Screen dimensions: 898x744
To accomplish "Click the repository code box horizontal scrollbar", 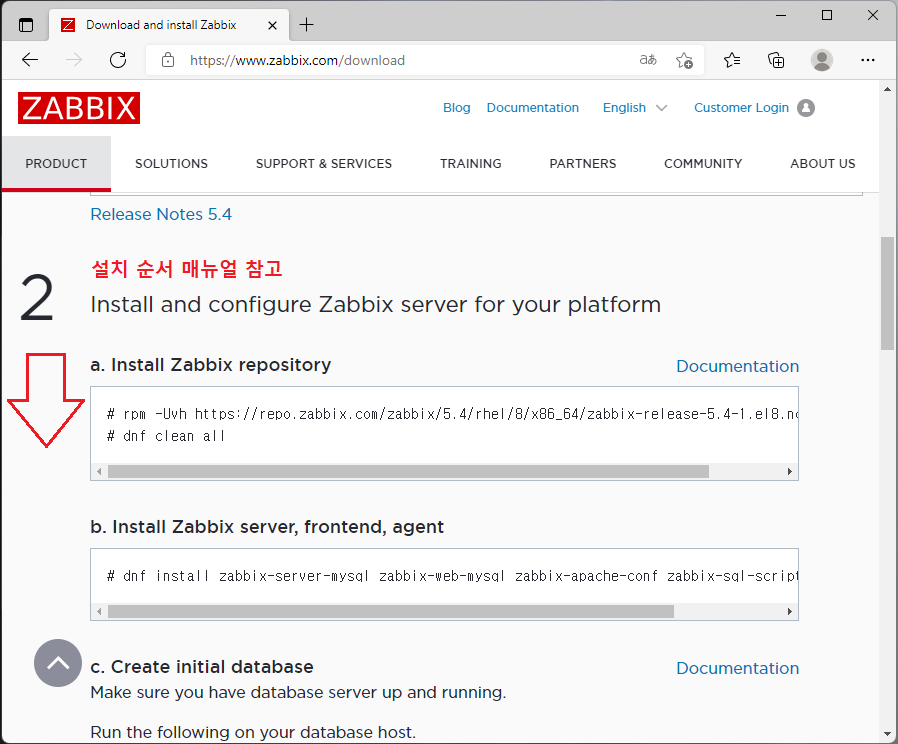I will pos(408,471).
